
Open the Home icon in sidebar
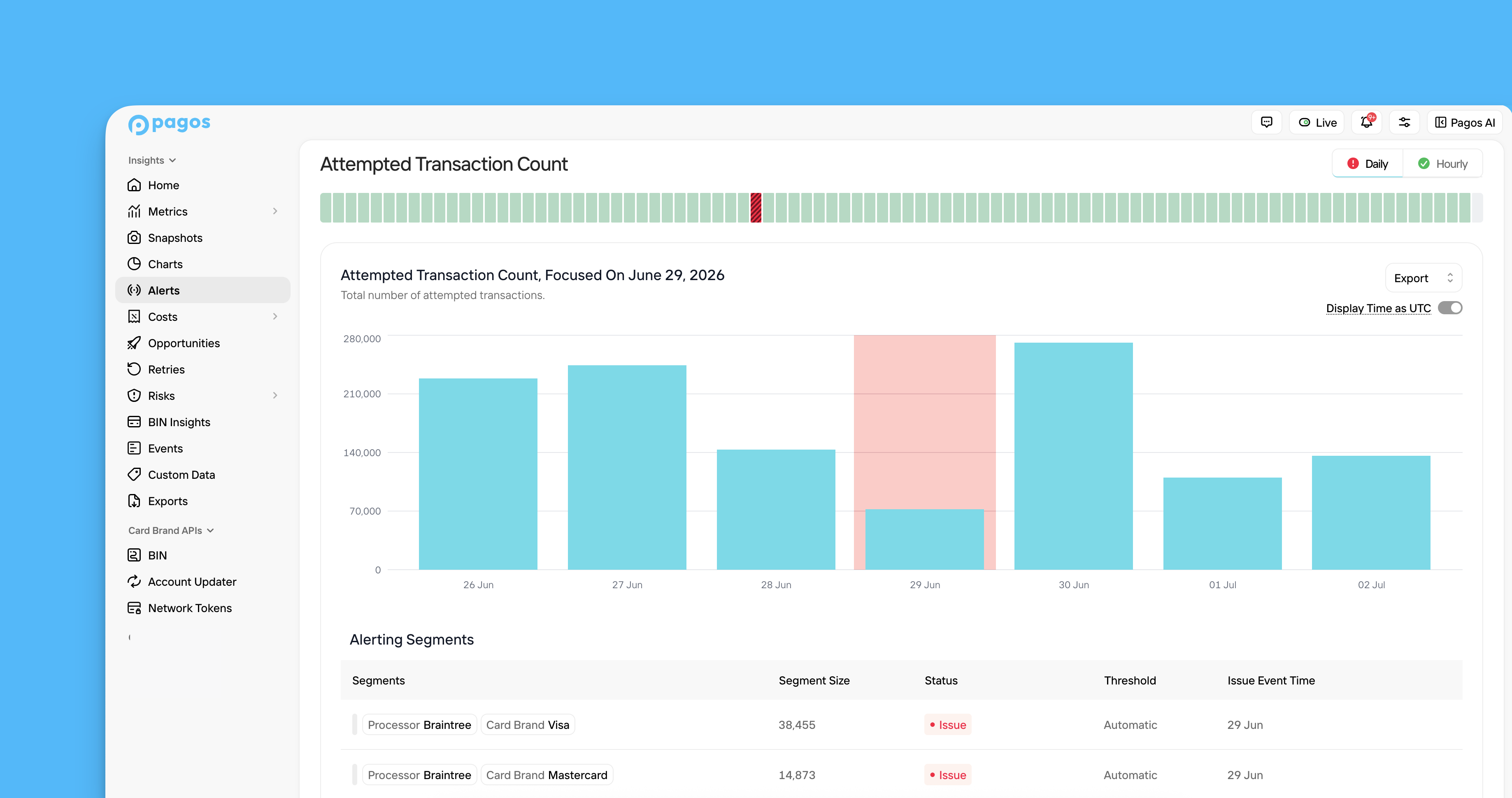134,185
